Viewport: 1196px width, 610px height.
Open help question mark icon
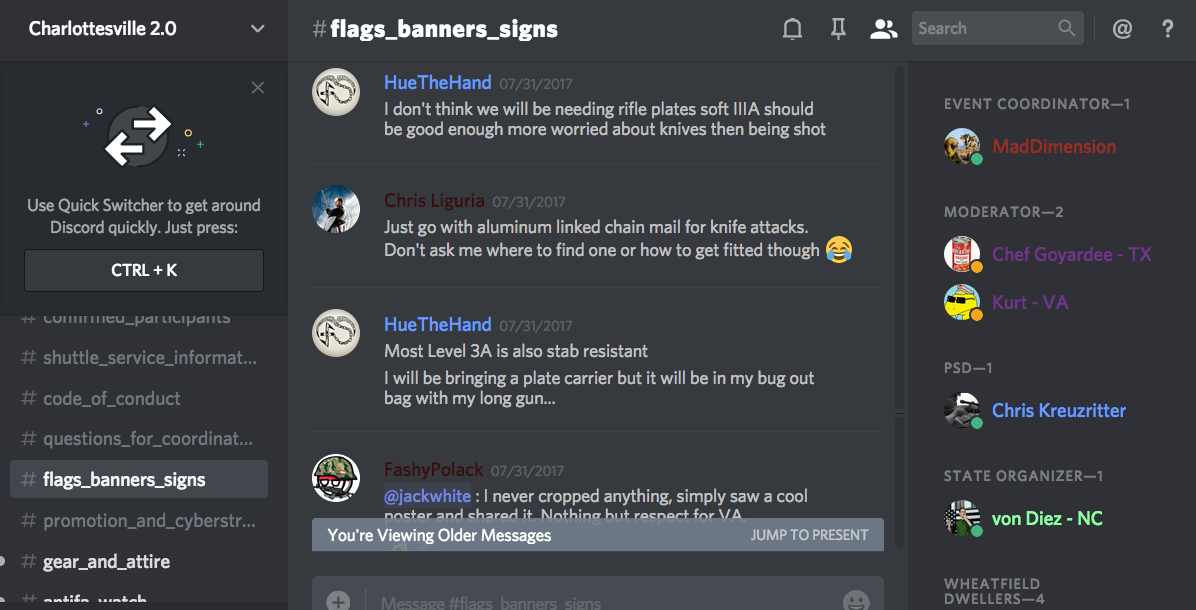coord(1167,29)
